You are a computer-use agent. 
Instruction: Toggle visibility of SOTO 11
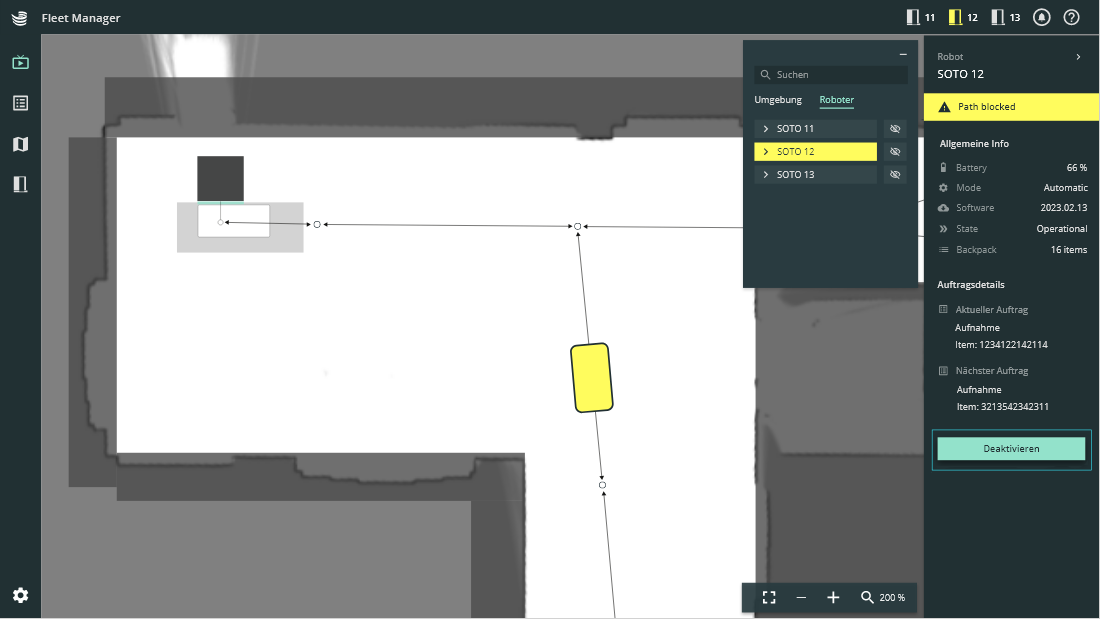(x=895, y=129)
